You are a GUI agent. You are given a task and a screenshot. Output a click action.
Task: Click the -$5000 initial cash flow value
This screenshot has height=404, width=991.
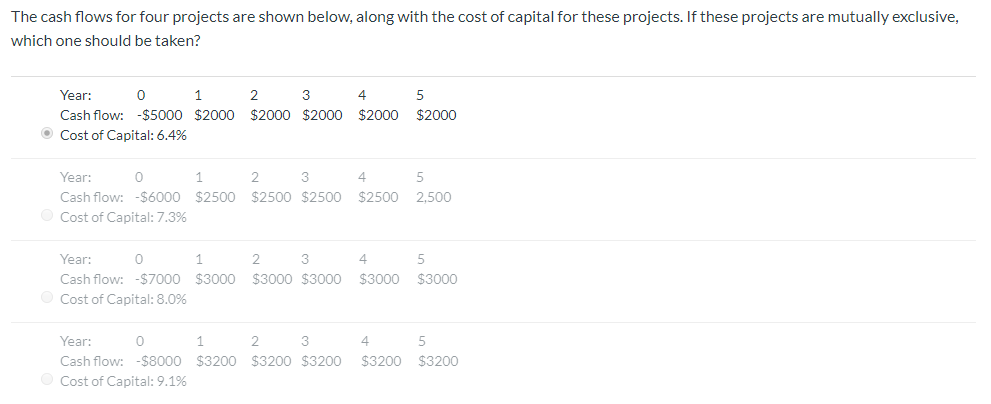tap(159, 115)
